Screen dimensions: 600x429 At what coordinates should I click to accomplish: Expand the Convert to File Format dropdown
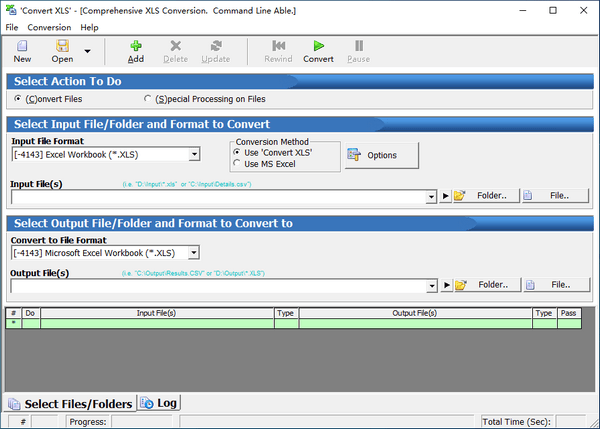tap(194, 253)
